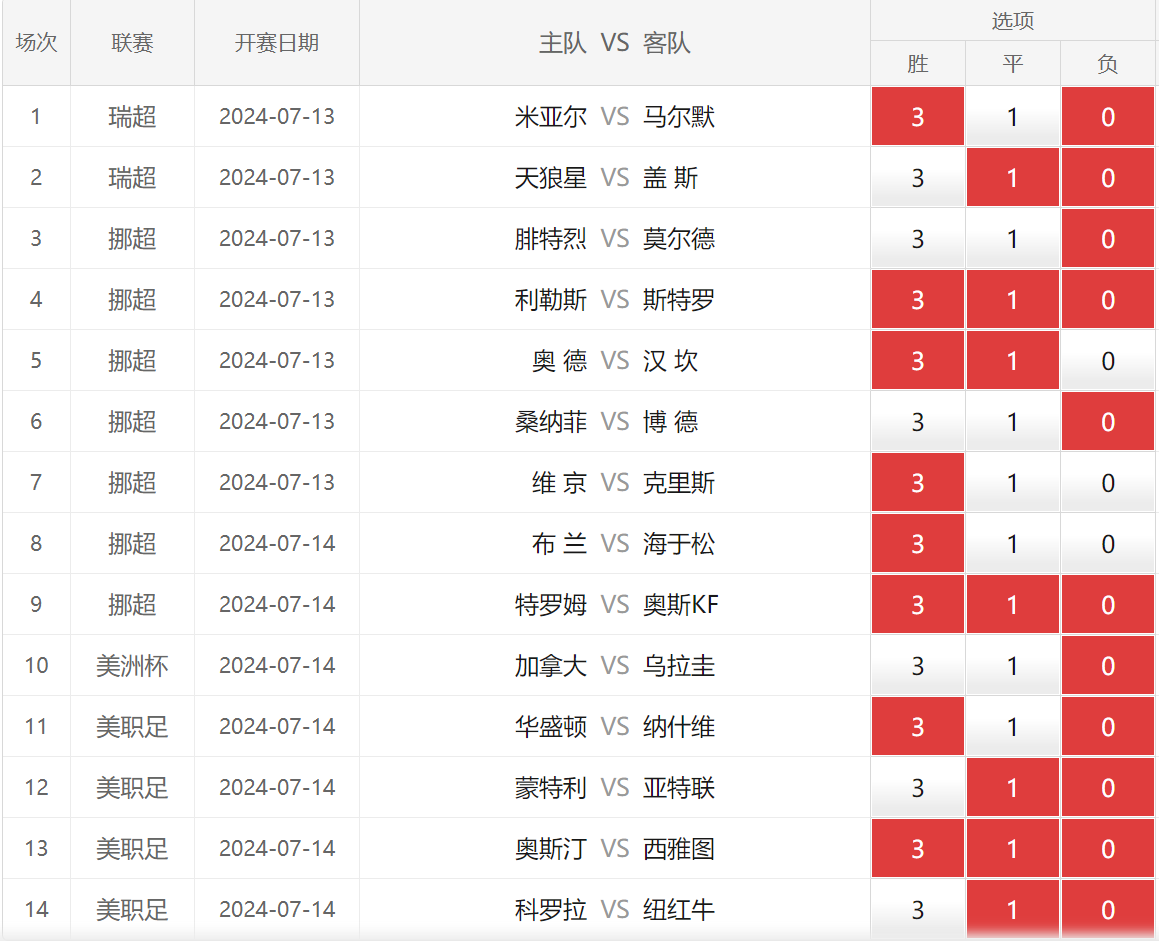Select draw option 1 for 布兰 VS 海于松

[1013, 543]
